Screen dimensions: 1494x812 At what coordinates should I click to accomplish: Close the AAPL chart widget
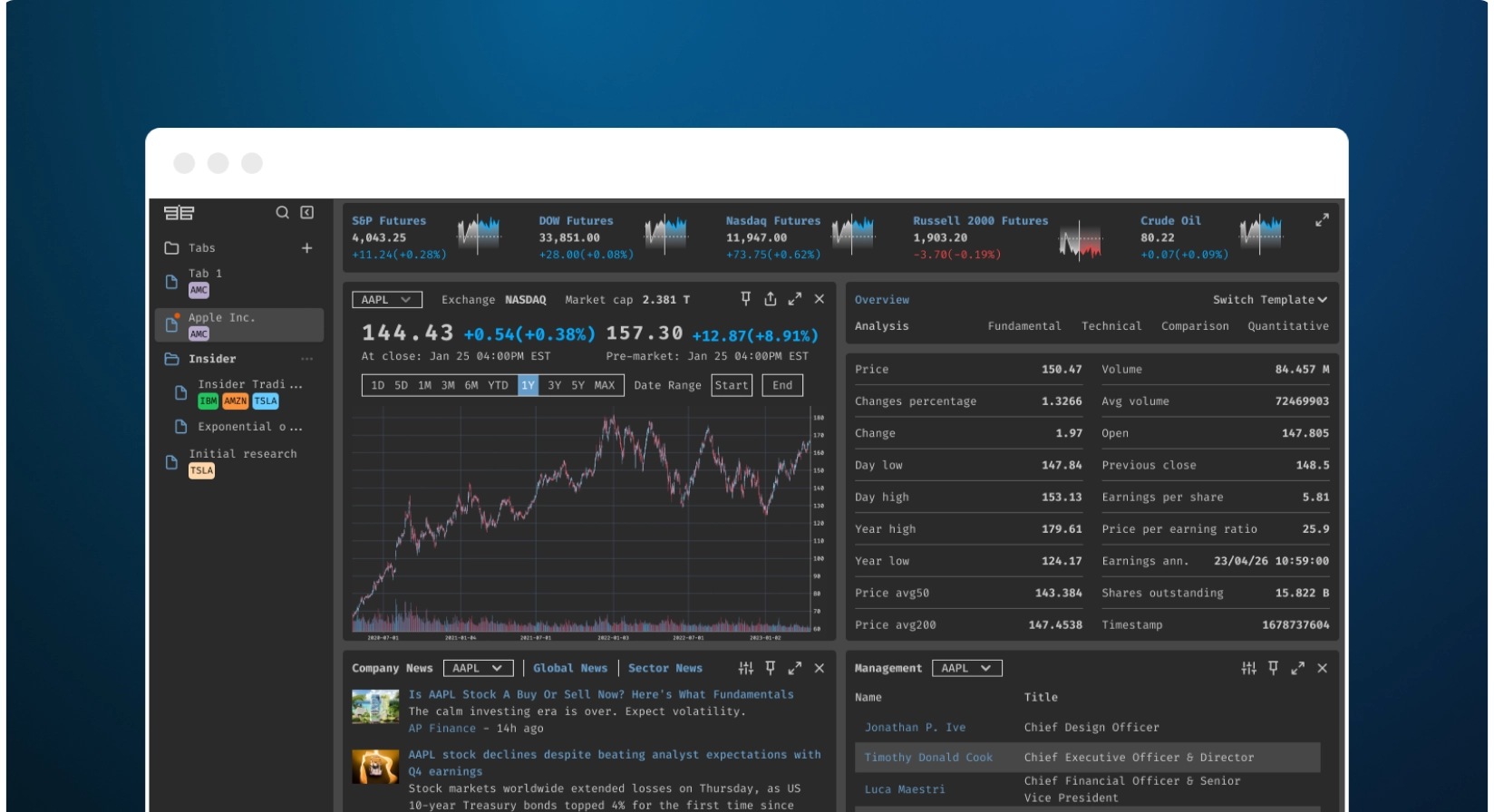tap(820, 299)
